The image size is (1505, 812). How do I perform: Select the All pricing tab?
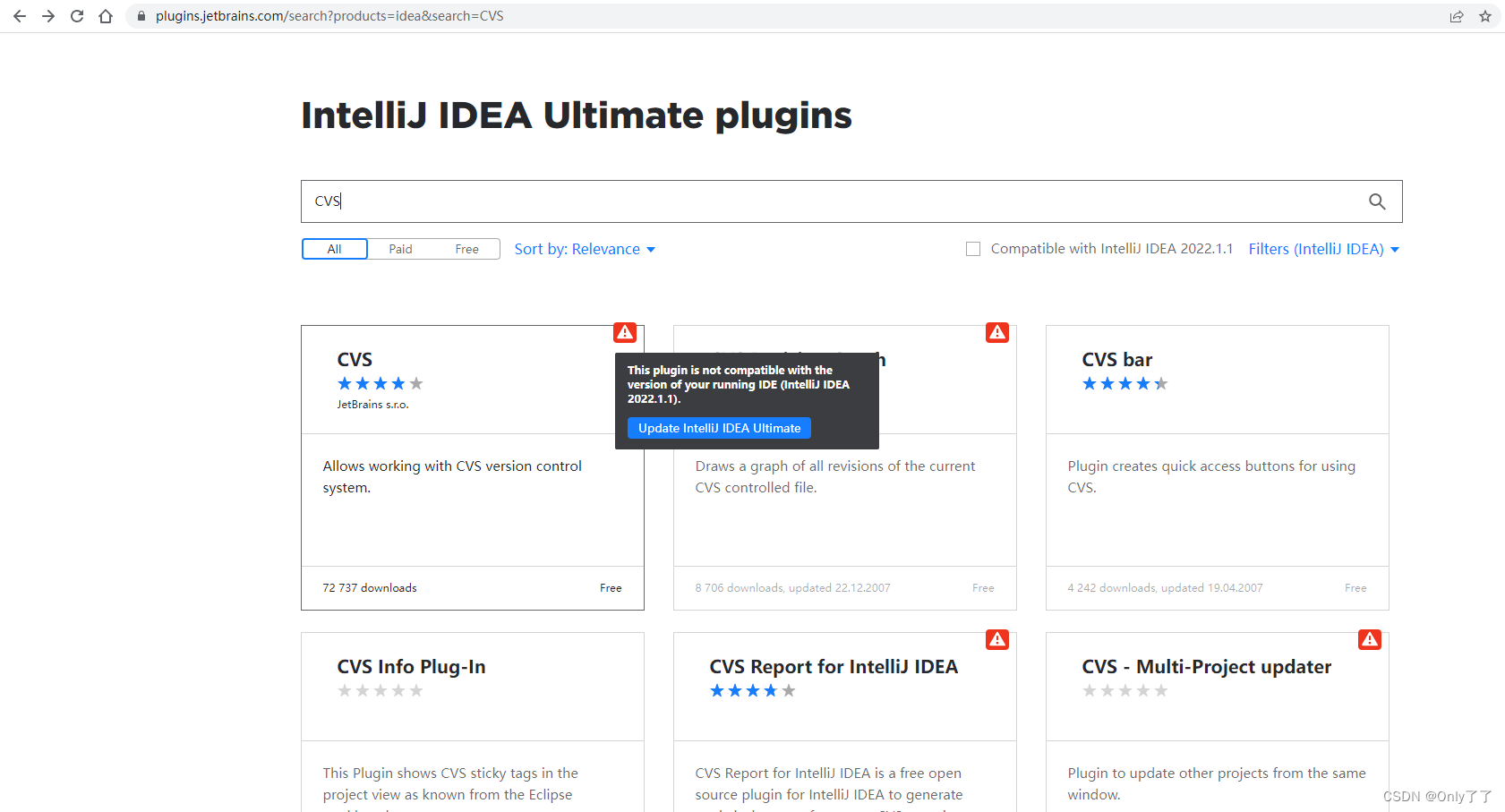click(x=334, y=249)
